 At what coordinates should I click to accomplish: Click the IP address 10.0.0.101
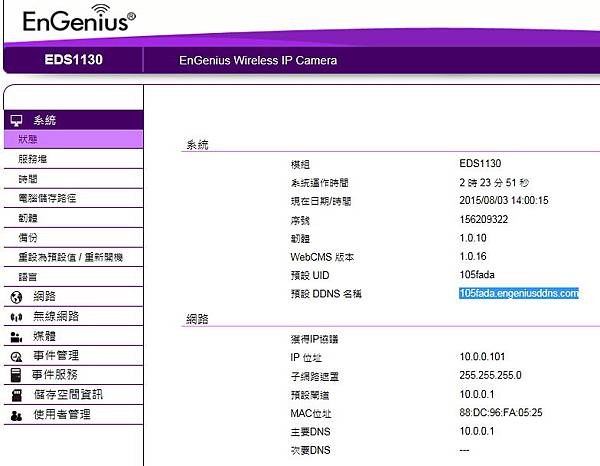pos(482,357)
